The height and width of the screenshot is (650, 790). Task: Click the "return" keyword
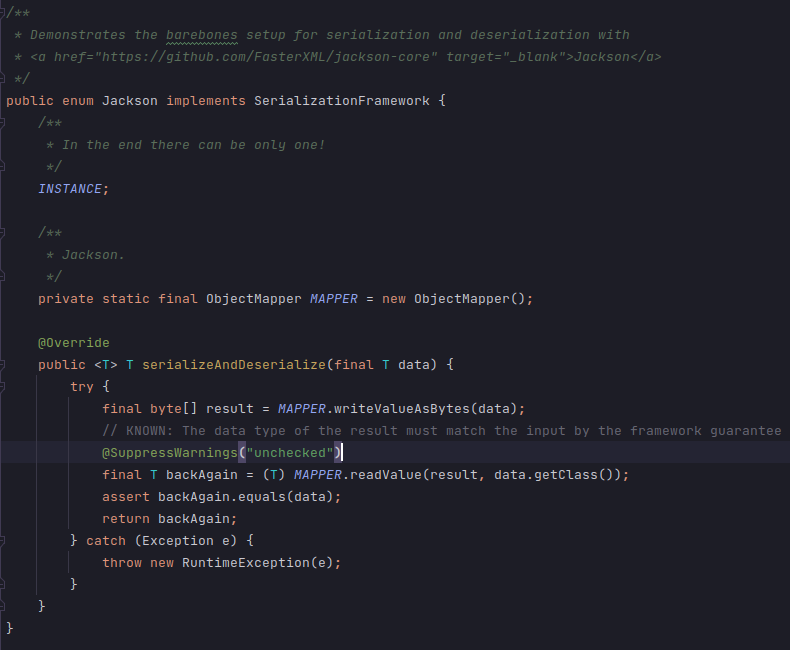tap(126, 519)
